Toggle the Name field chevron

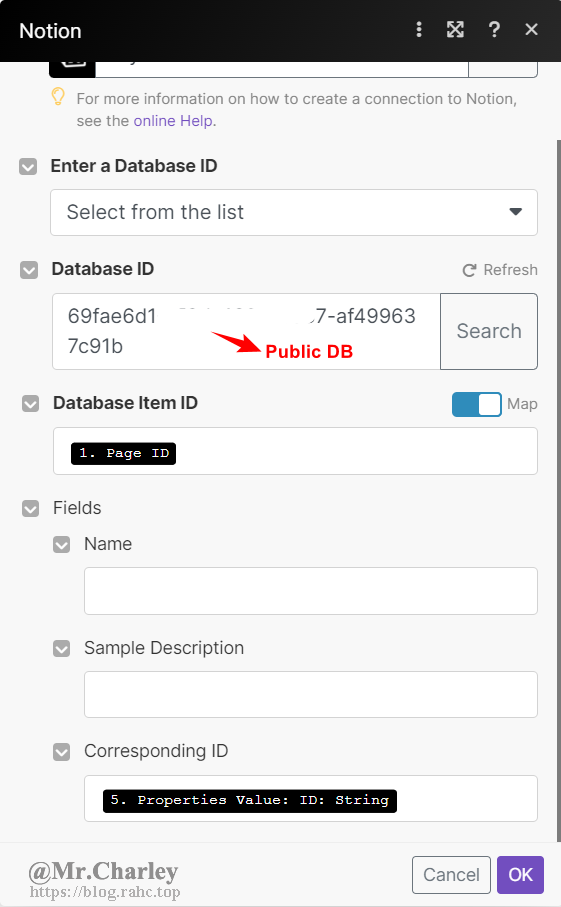(x=61, y=544)
